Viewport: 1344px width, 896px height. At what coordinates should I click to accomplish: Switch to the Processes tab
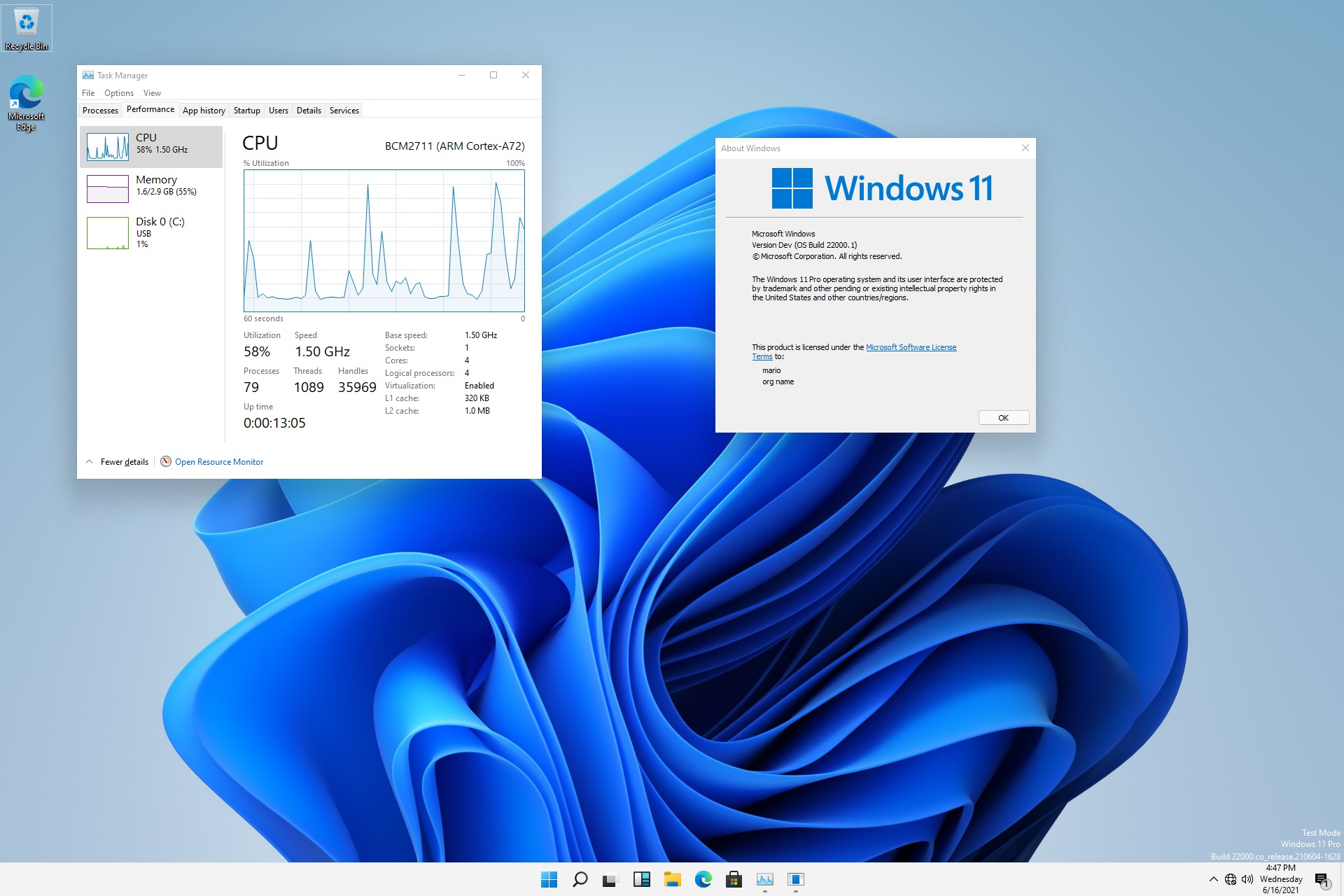tap(100, 111)
